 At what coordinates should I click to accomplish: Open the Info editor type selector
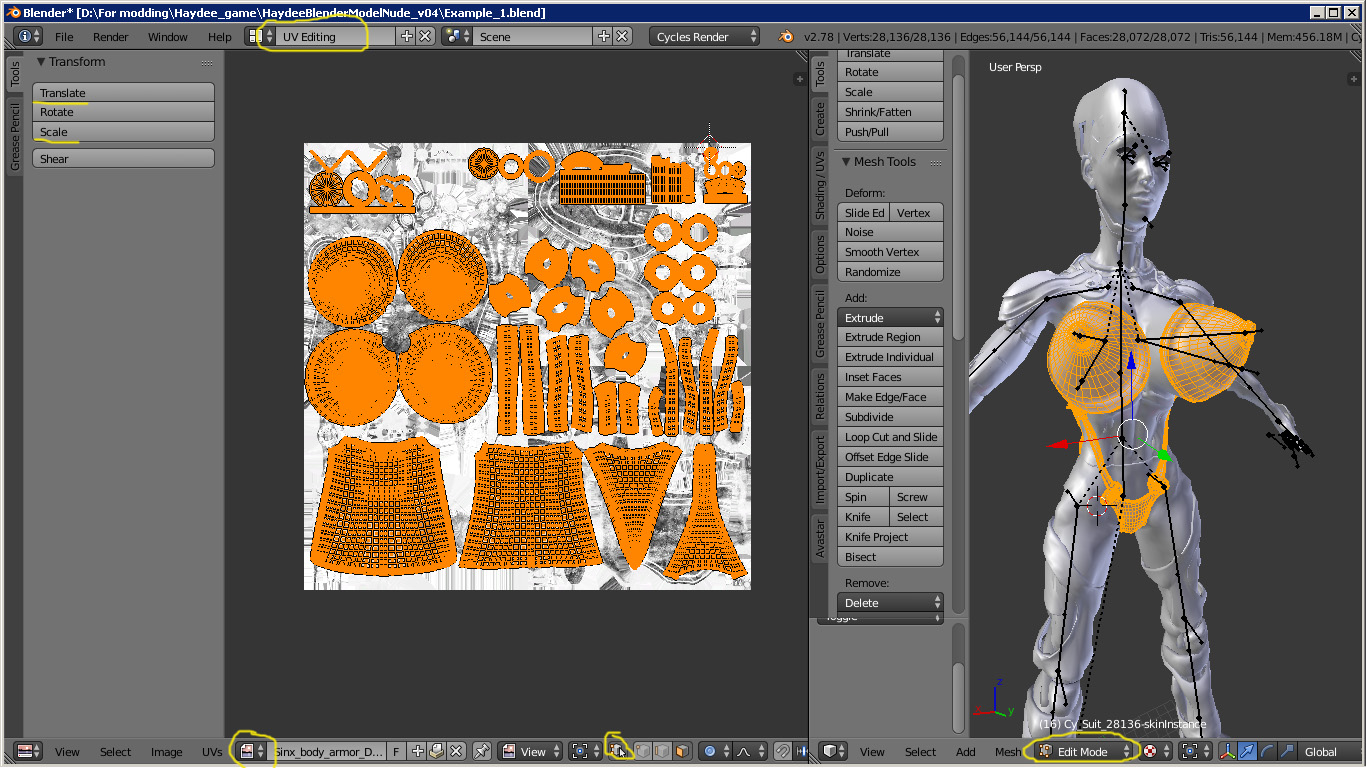click(29, 36)
